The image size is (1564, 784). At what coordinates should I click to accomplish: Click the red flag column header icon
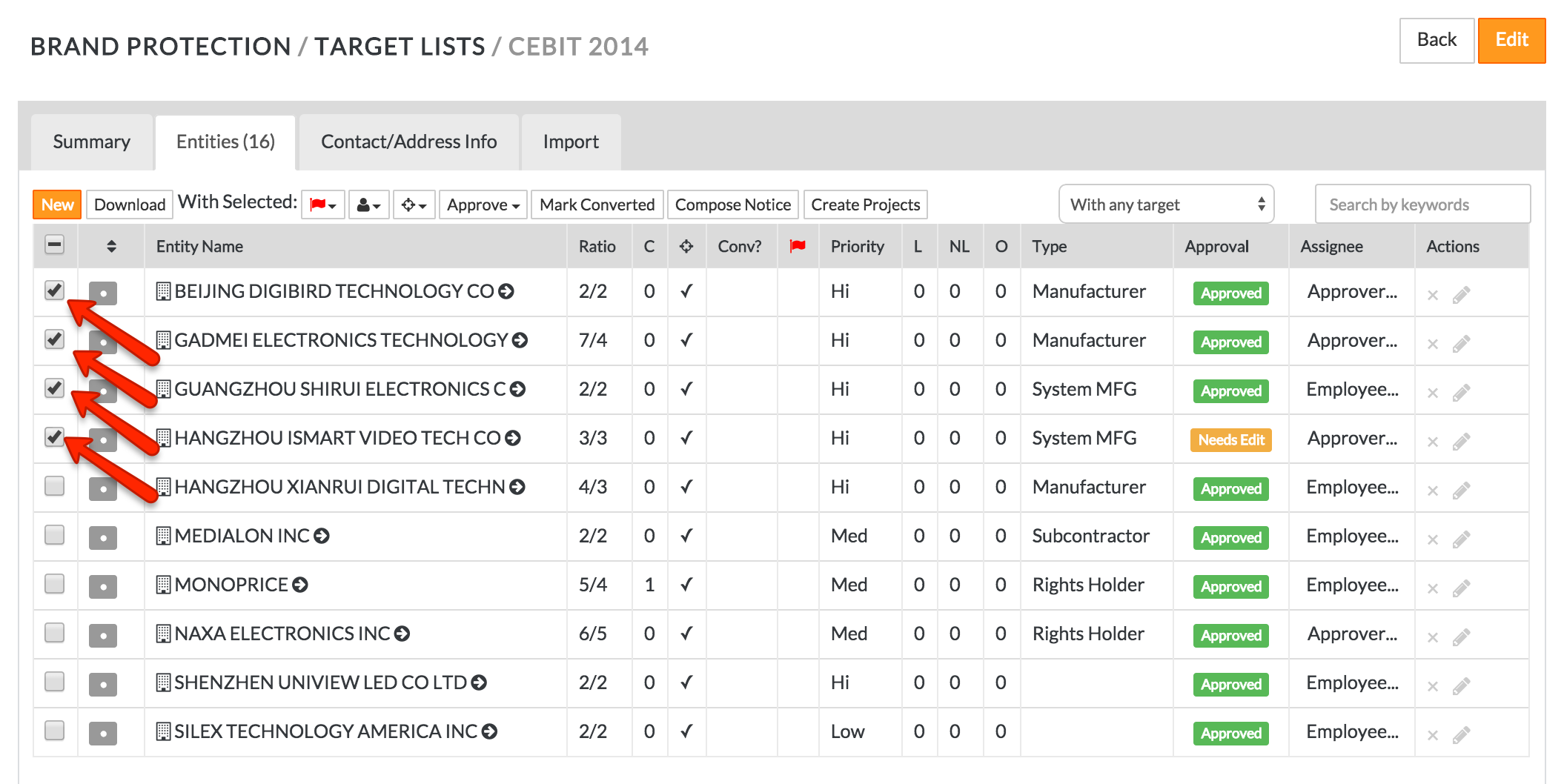point(798,246)
